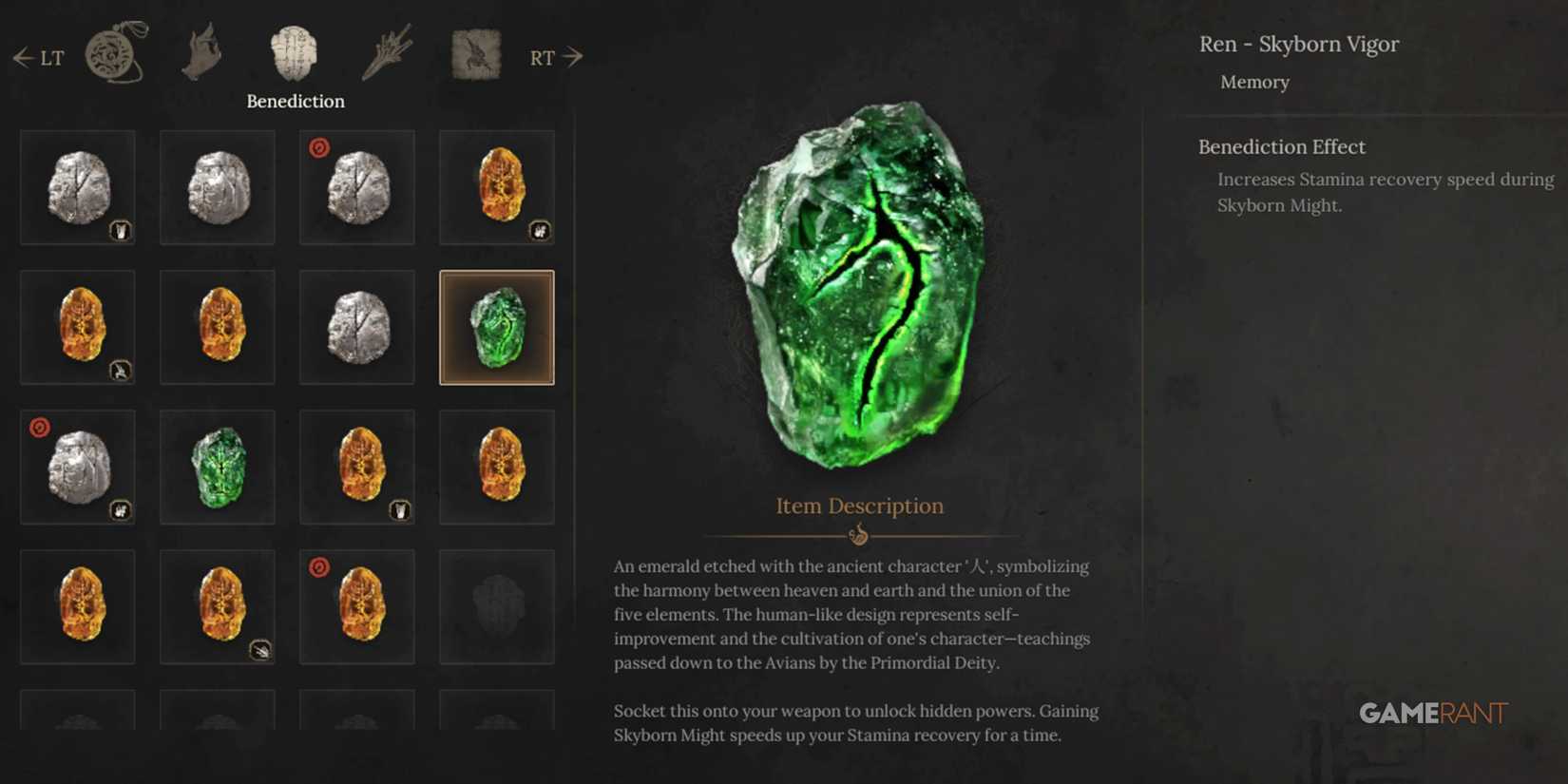Select silver stone with red marker, third row
The height and width of the screenshot is (784, 1568).
tap(78, 468)
